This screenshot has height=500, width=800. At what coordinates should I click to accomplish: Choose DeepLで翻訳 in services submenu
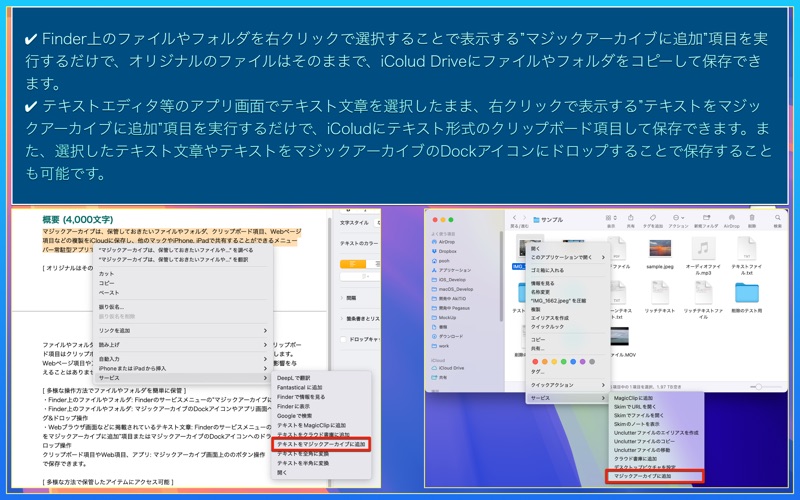click(321, 378)
